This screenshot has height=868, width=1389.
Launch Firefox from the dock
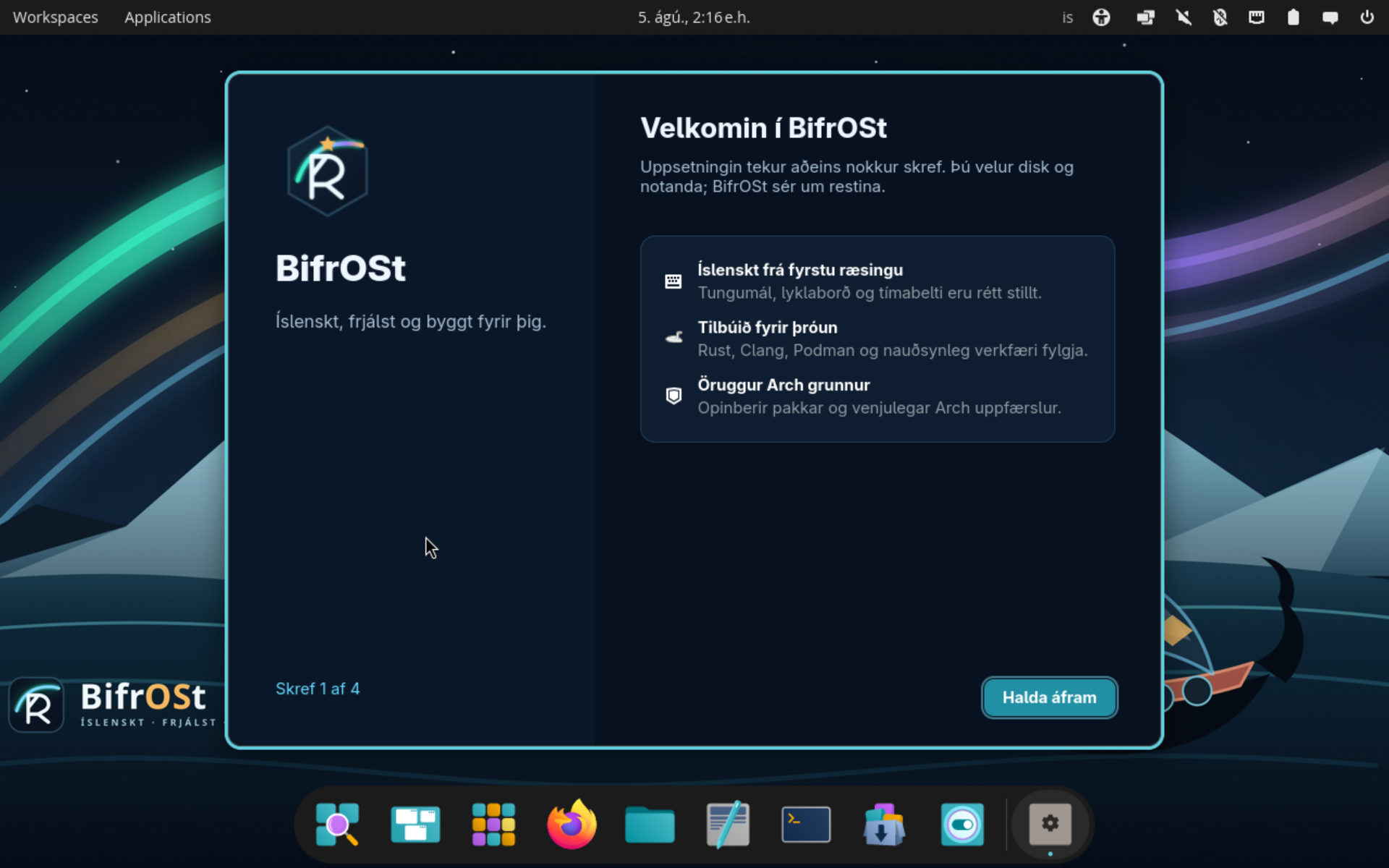[x=572, y=824]
